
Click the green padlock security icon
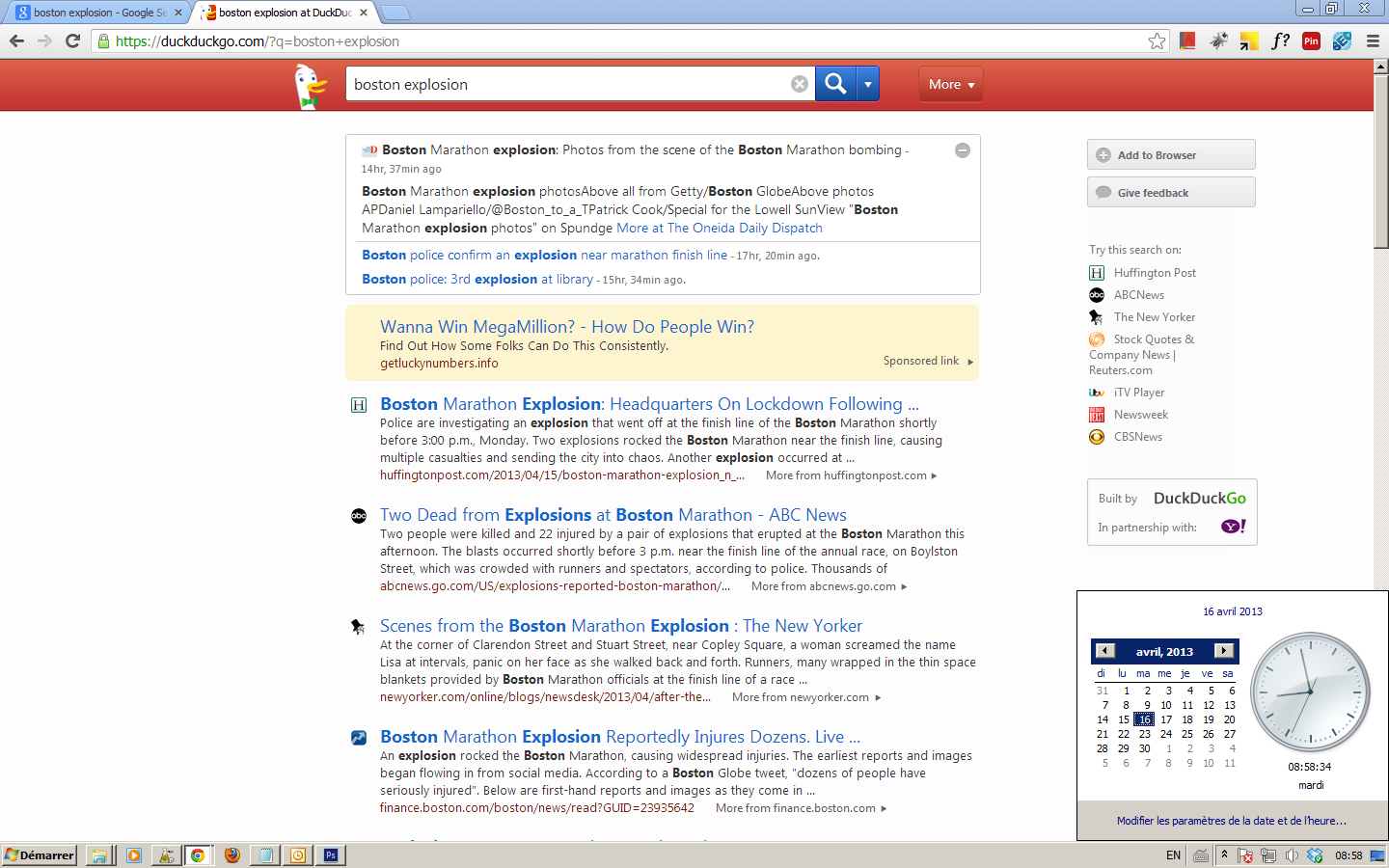pos(104,41)
